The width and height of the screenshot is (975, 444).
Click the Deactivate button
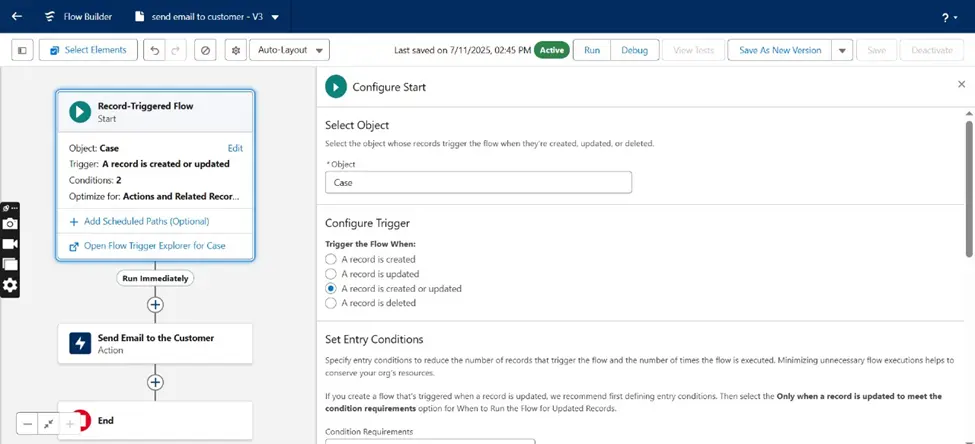tap(932, 50)
